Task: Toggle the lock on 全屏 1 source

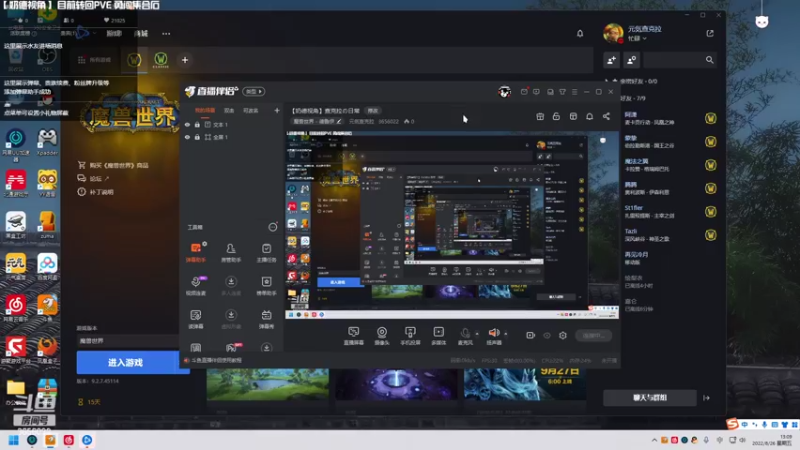Action: coord(197,137)
